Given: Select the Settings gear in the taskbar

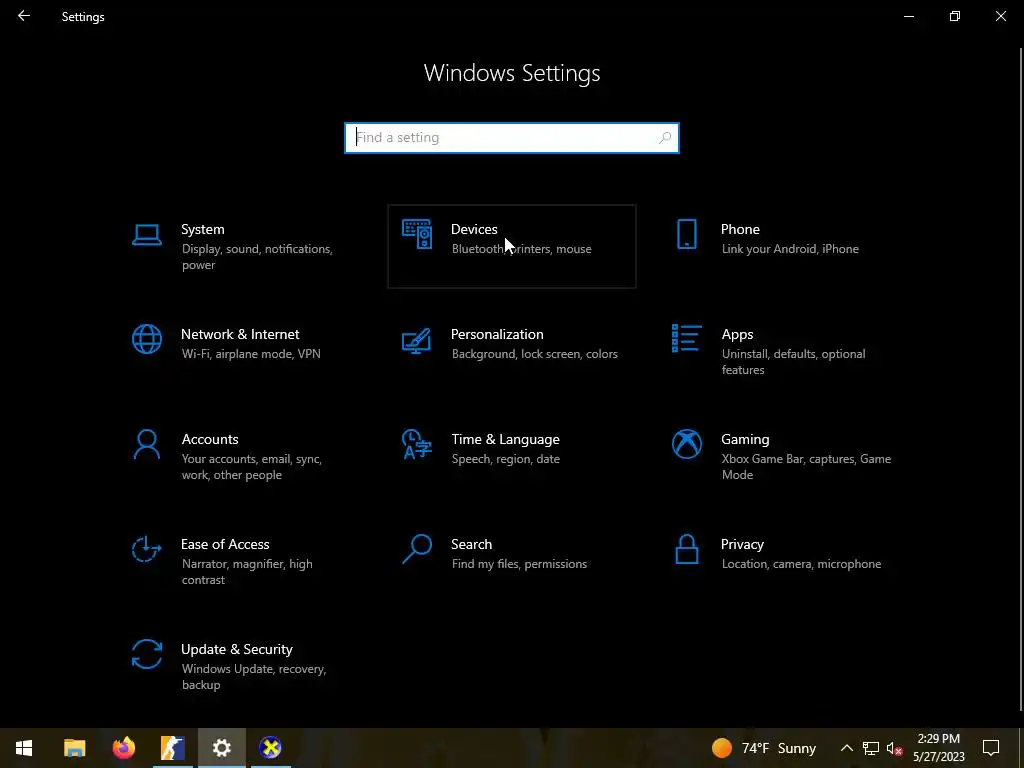Looking at the screenshot, I should (221, 748).
